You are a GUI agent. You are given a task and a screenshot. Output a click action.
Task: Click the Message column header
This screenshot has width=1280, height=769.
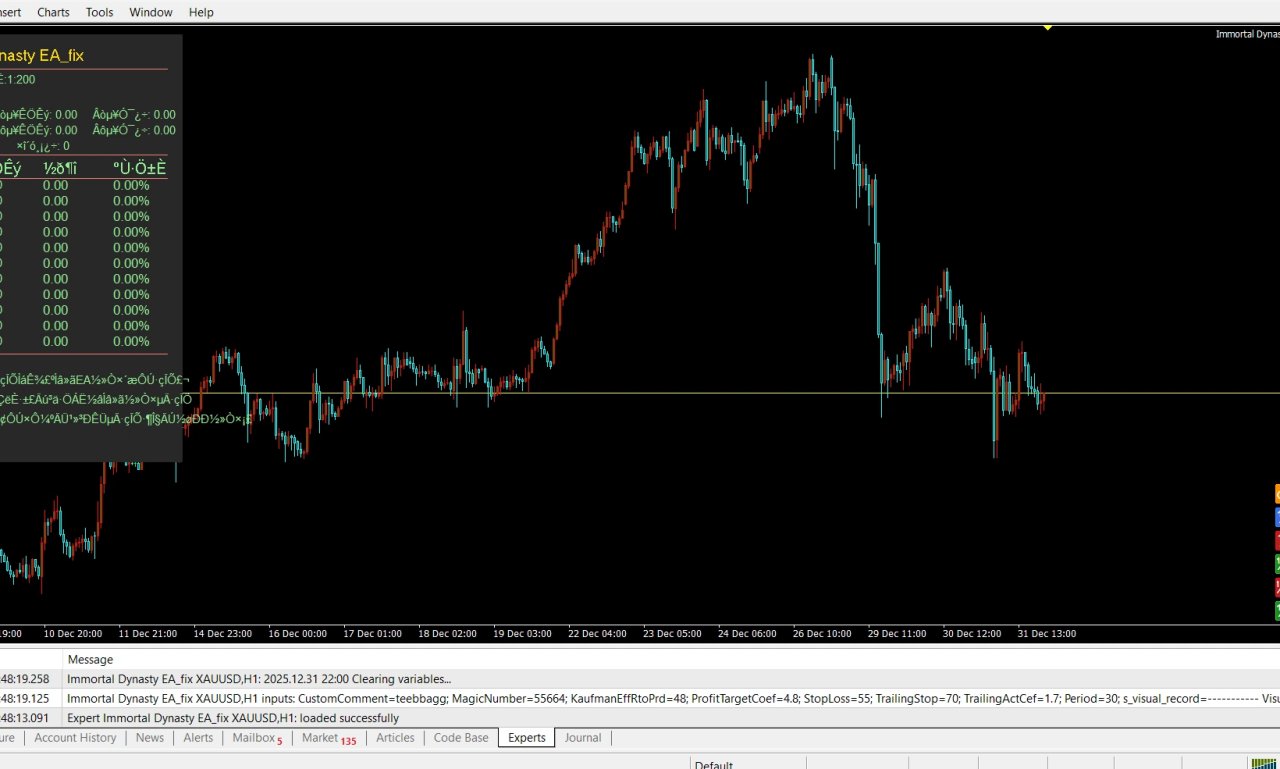pos(90,660)
